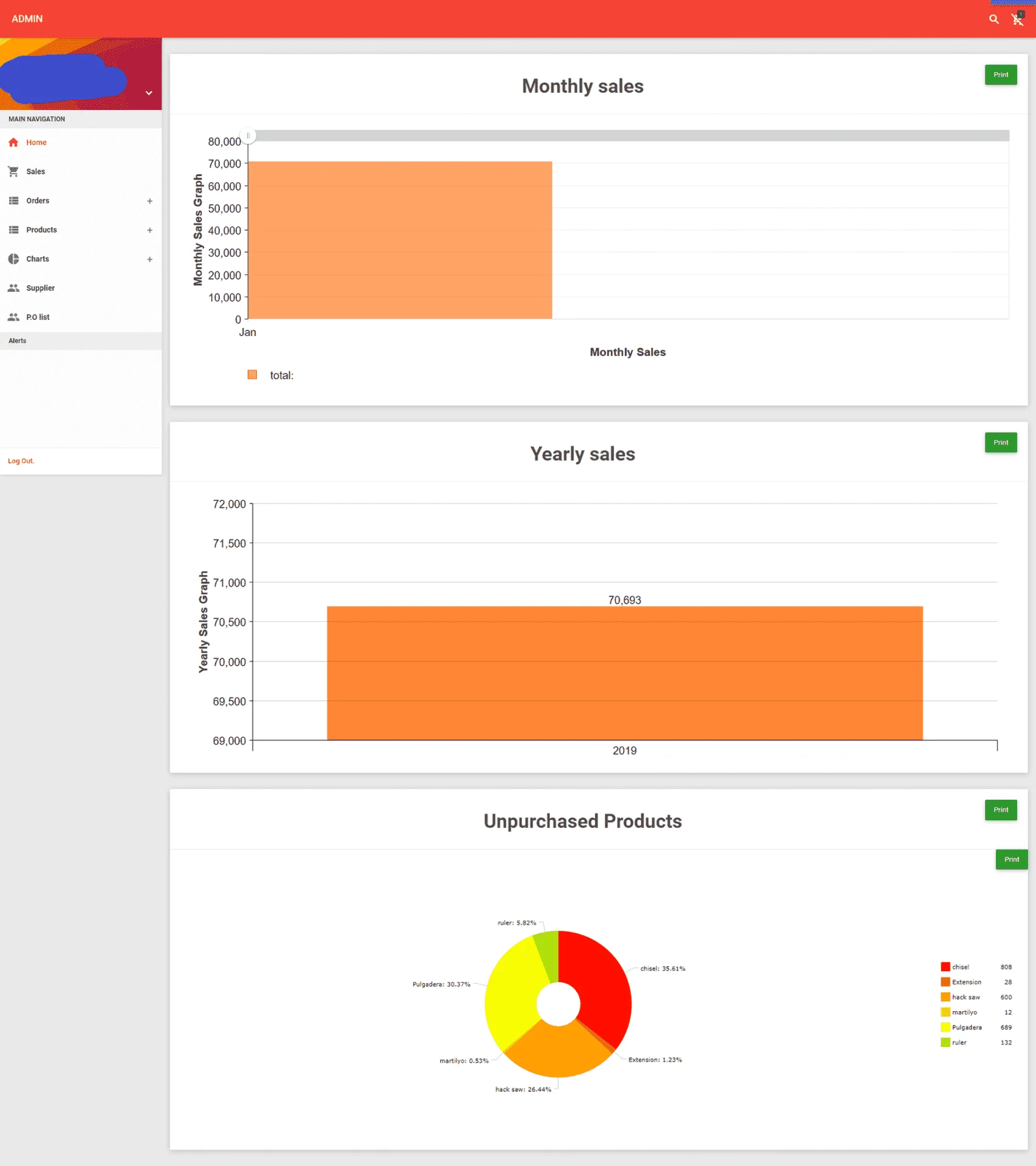
Task: Expand the Orders submenu plus
Action: (149, 201)
